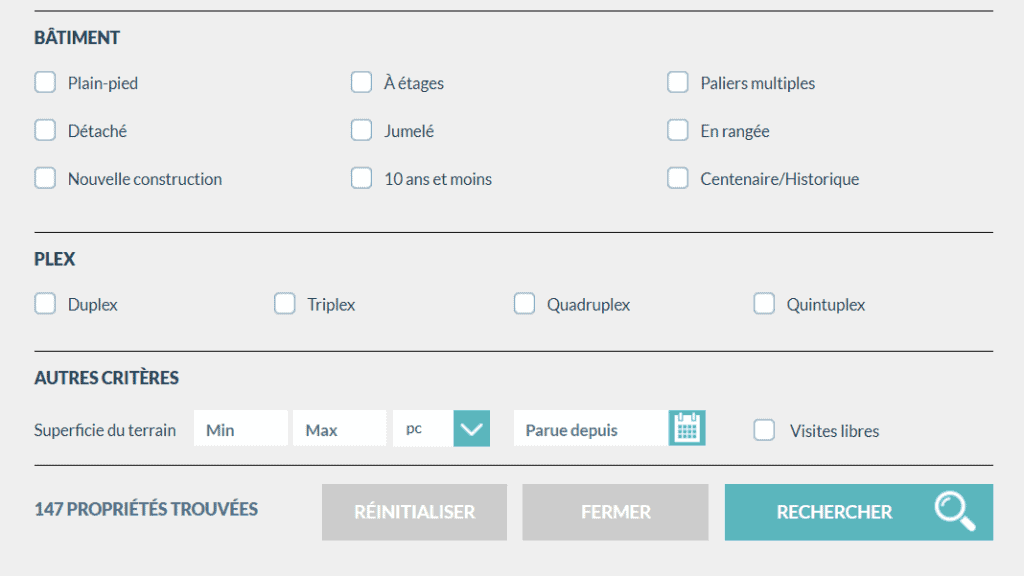Click the RÉINITIALISER button
The height and width of the screenshot is (576, 1024).
(413, 511)
